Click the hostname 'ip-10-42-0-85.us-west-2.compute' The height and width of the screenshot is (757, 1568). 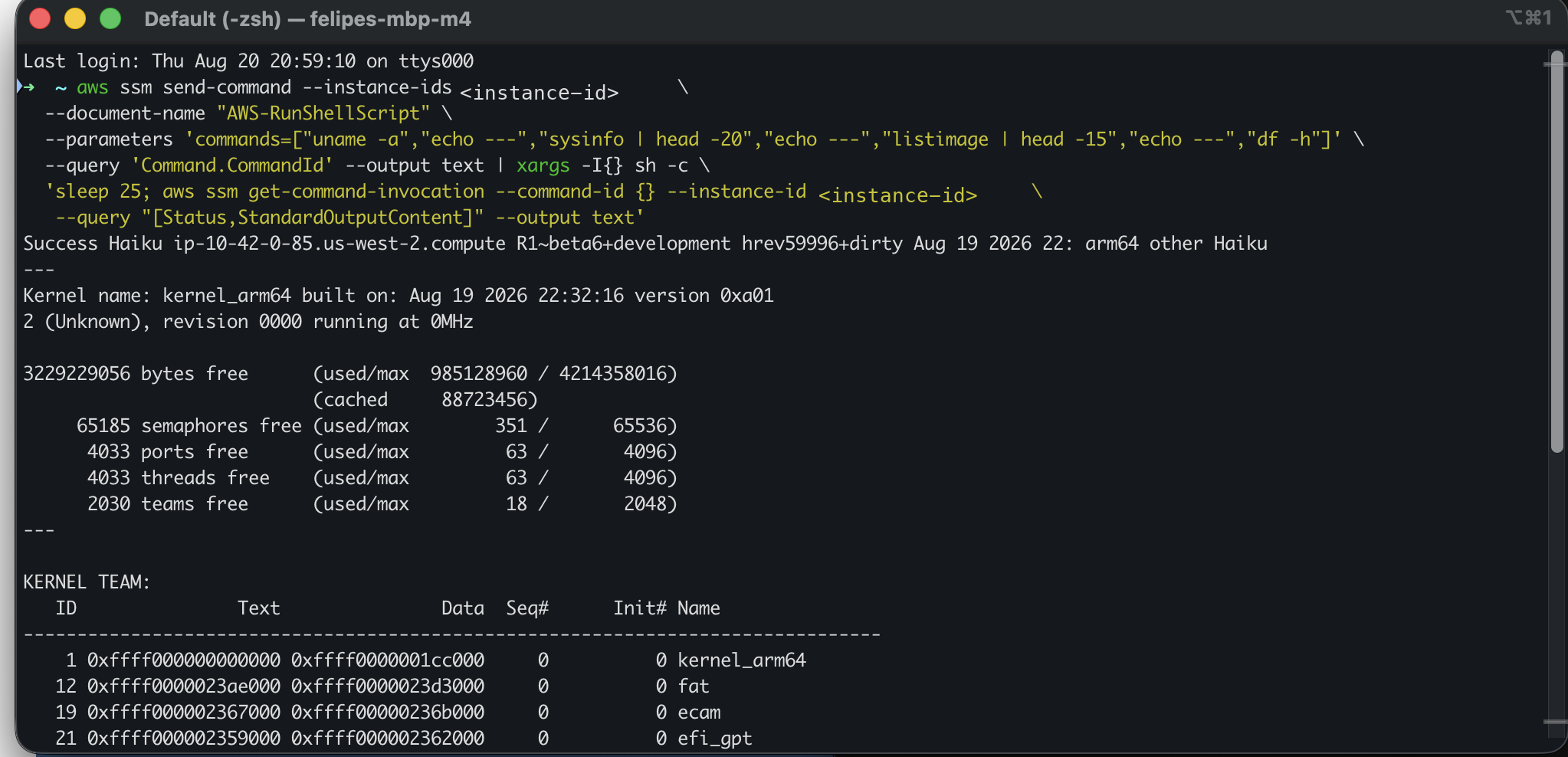(340, 244)
